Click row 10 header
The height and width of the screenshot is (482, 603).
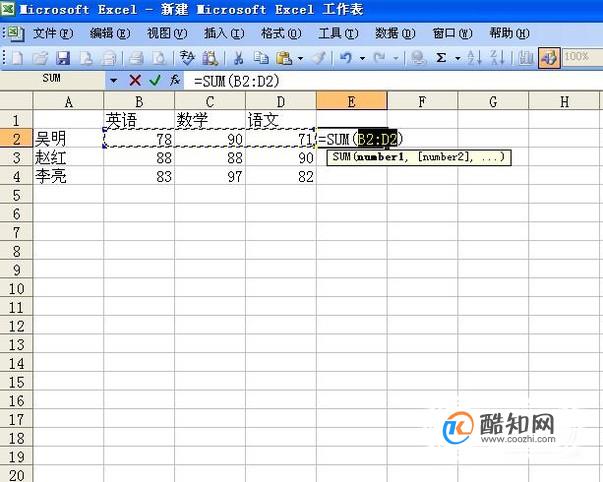(17, 289)
